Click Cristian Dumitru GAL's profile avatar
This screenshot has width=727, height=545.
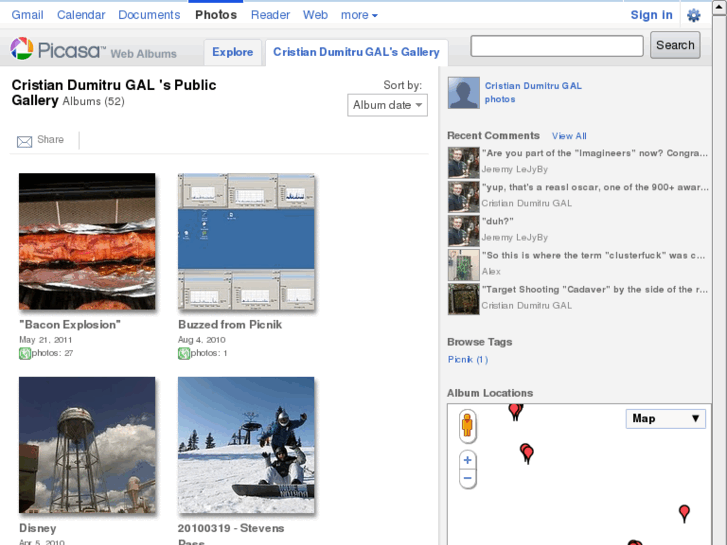coord(464,93)
